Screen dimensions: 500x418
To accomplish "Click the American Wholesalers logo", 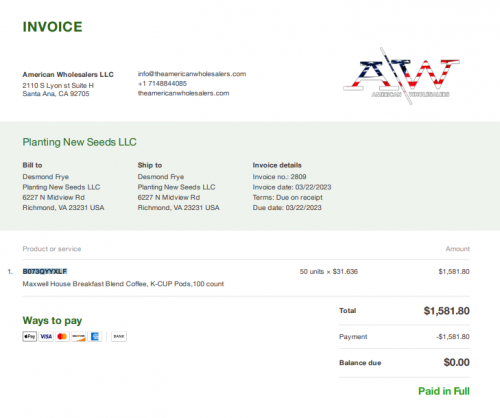I will tap(401, 76).
